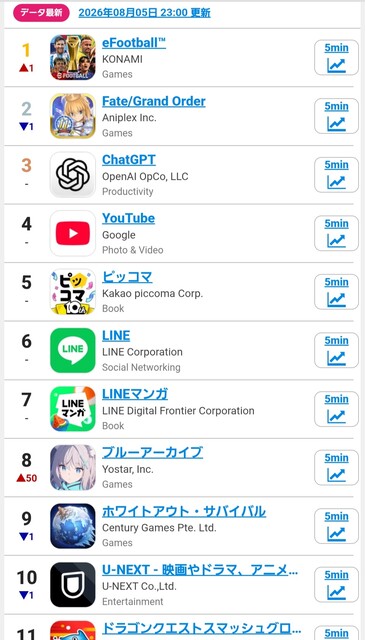
Task: Open the 5min chart button for ChatGPT
Action: pyautogui.click(x=336, y=175)
